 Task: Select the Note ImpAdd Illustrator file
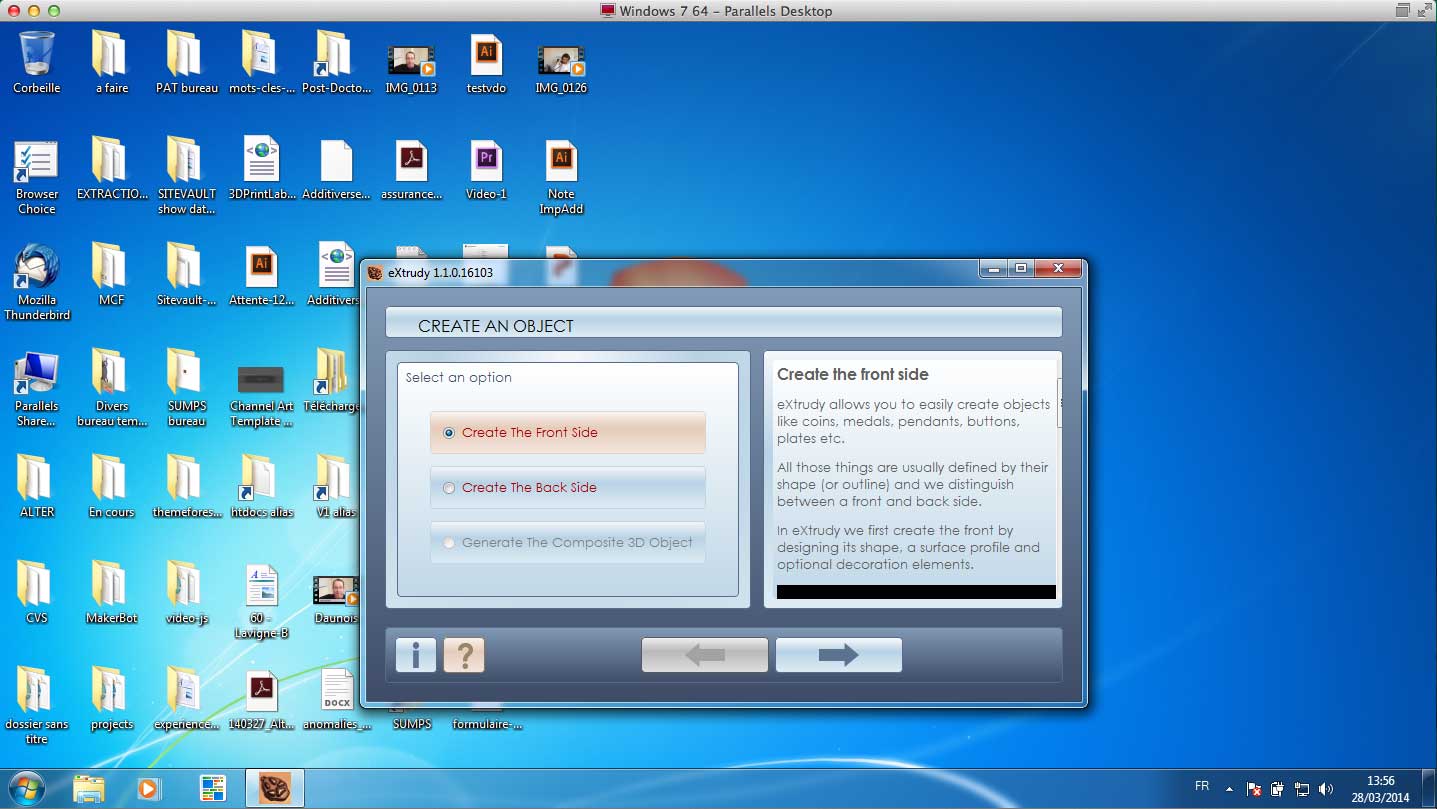tap(561, 177)
